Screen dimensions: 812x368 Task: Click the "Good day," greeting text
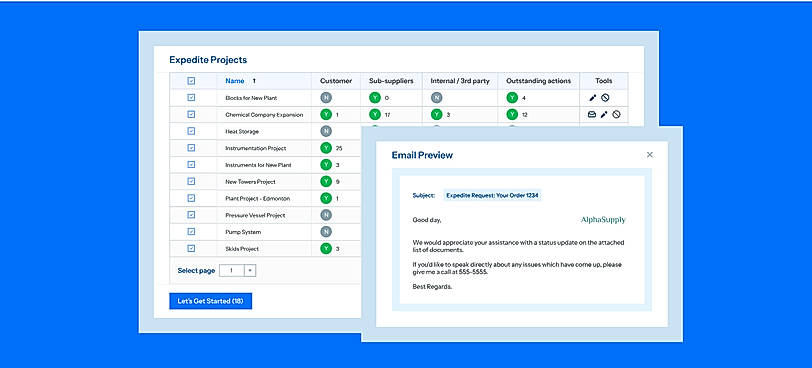click(427, 220)
